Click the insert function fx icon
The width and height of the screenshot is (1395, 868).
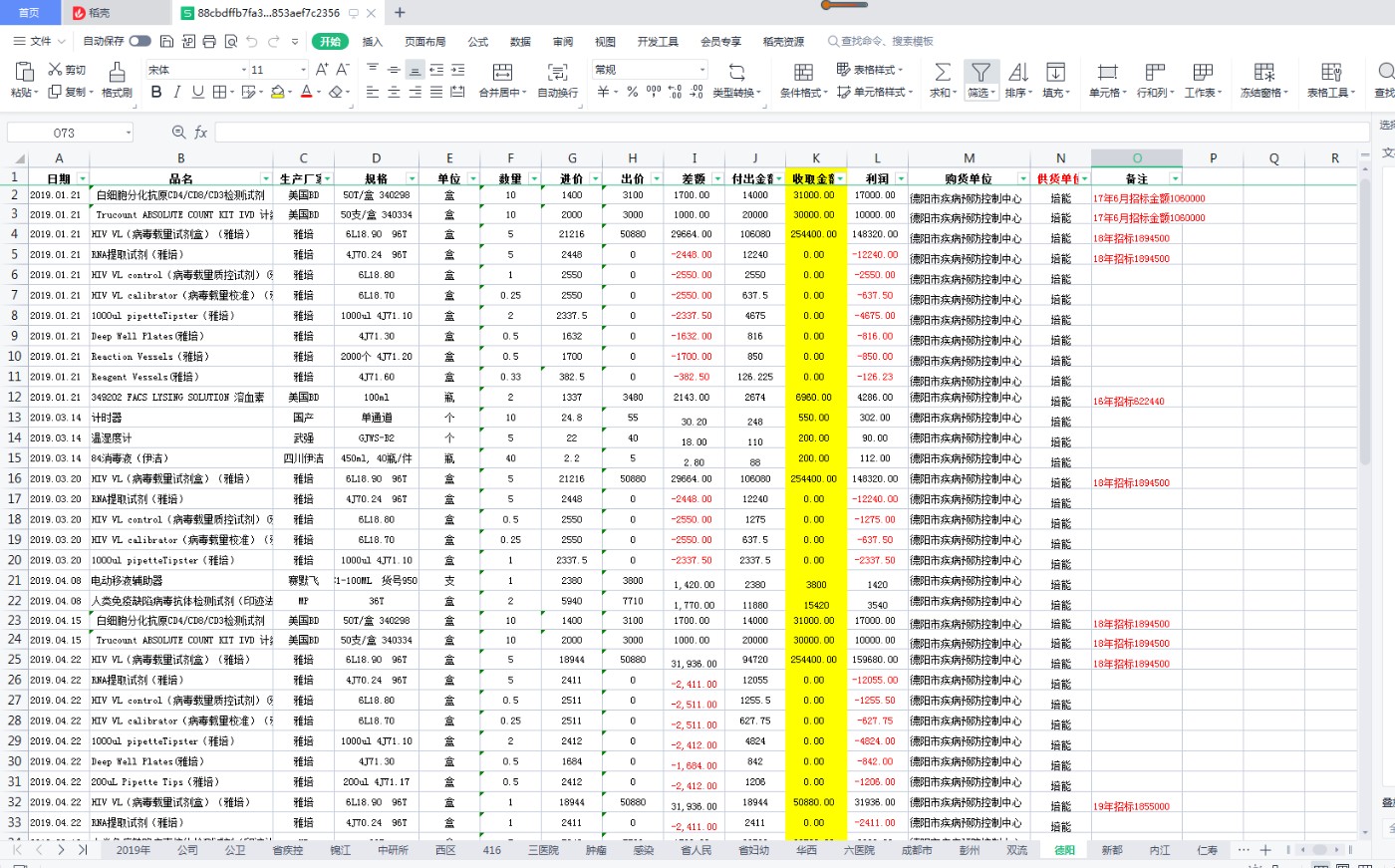200,133
